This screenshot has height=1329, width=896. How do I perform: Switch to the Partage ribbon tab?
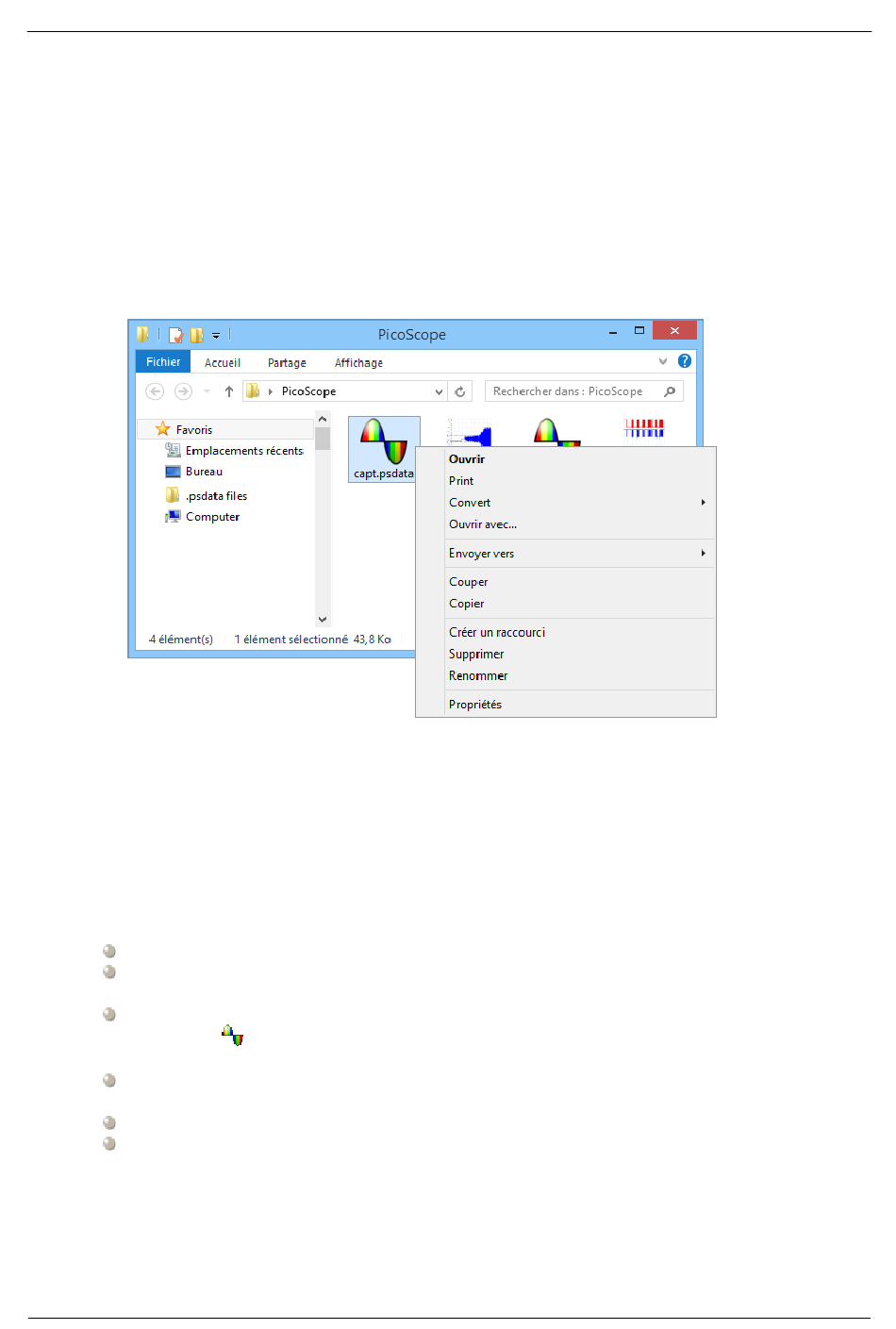click(x=287, y=363)
